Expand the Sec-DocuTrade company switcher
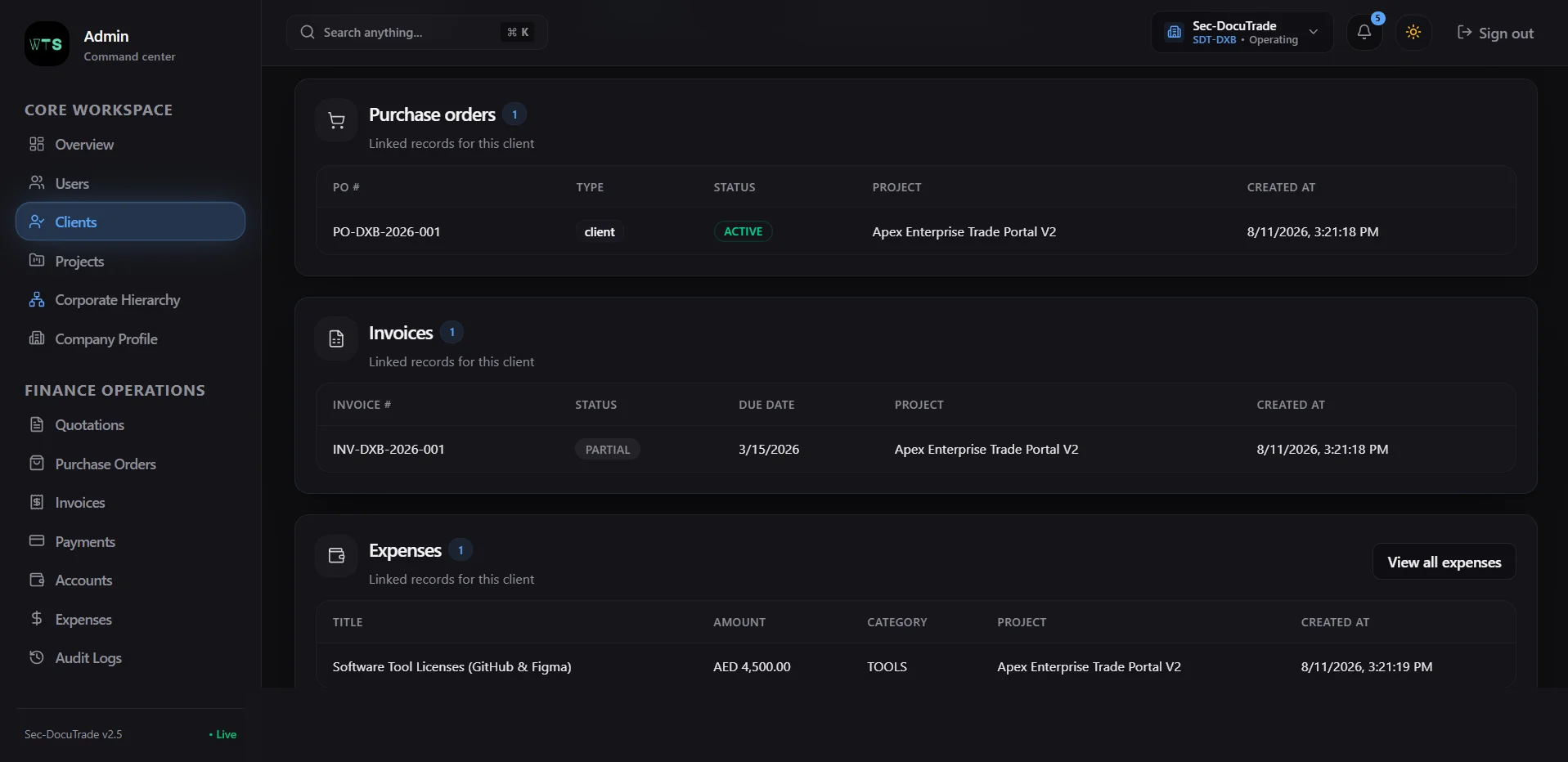Image resolution: width=1568 pixels, height=762 pixels. point(1242,32)
